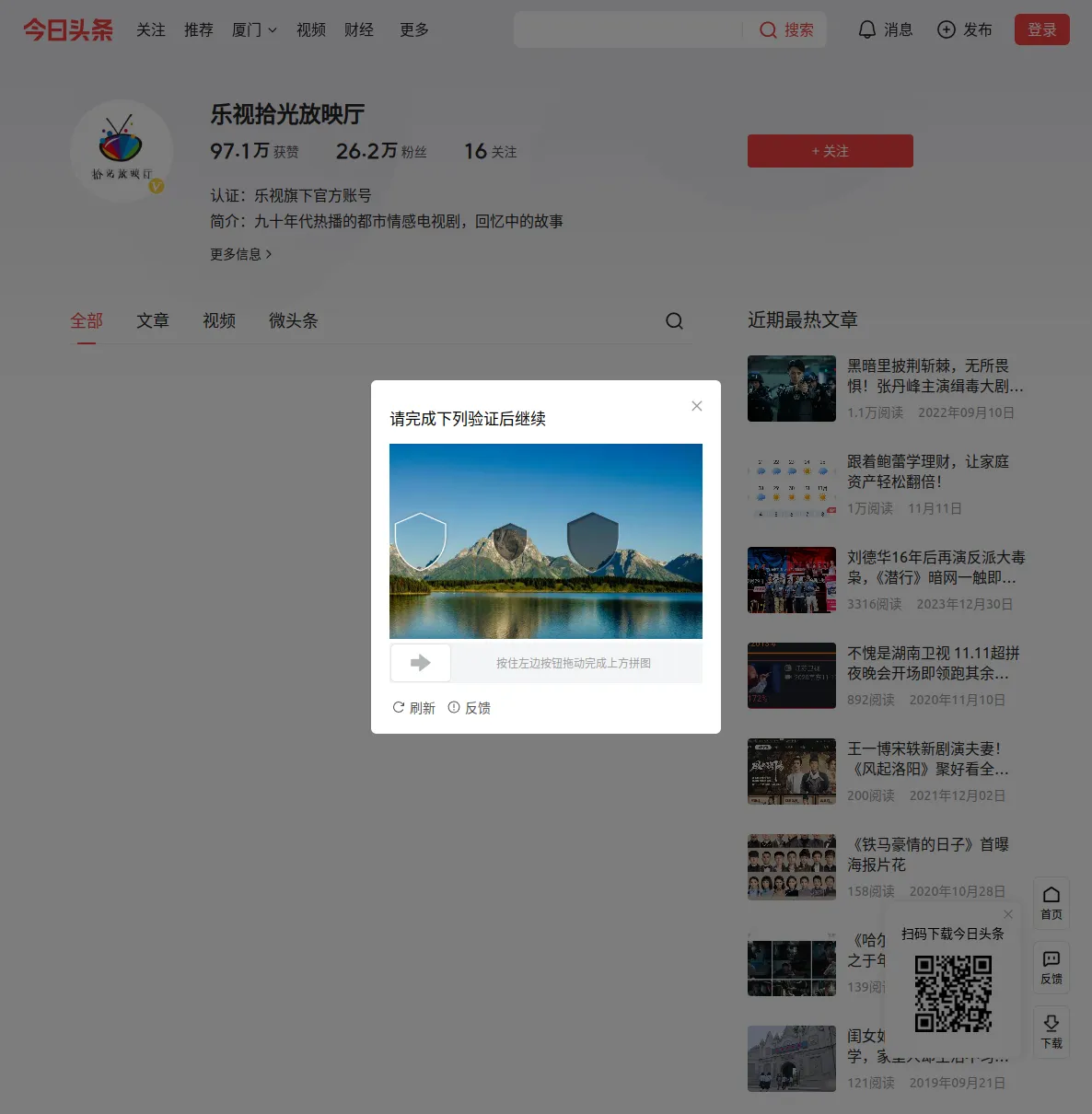The image size is (1092, 1114).
Task: Close the QR code download popup
Action: click(x=1008, y=914)
